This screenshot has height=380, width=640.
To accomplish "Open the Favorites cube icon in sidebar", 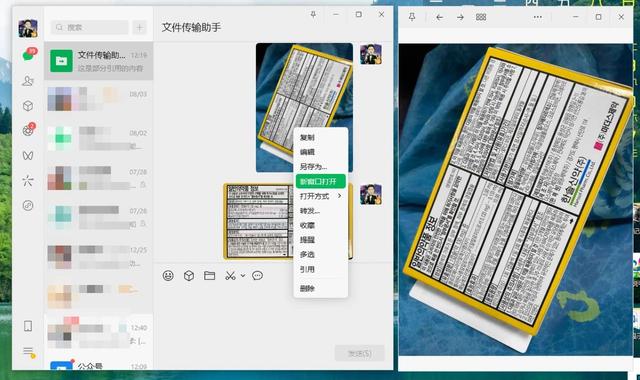I will [x=28, y=106].
